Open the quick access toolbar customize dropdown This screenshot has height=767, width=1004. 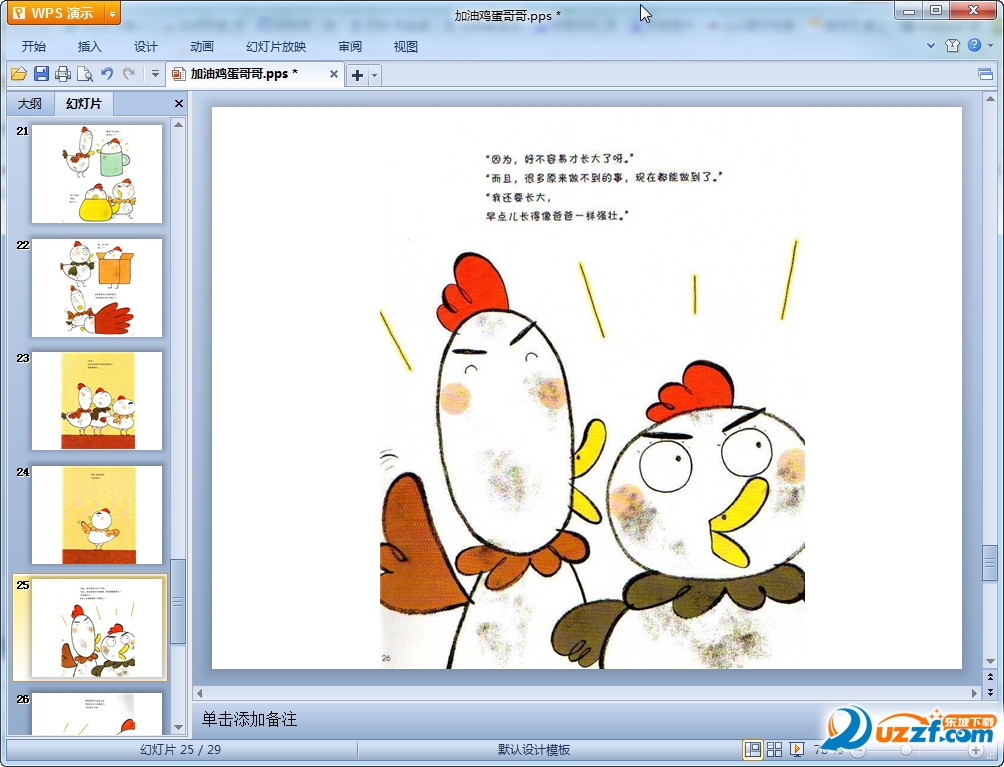pos(155,74)
